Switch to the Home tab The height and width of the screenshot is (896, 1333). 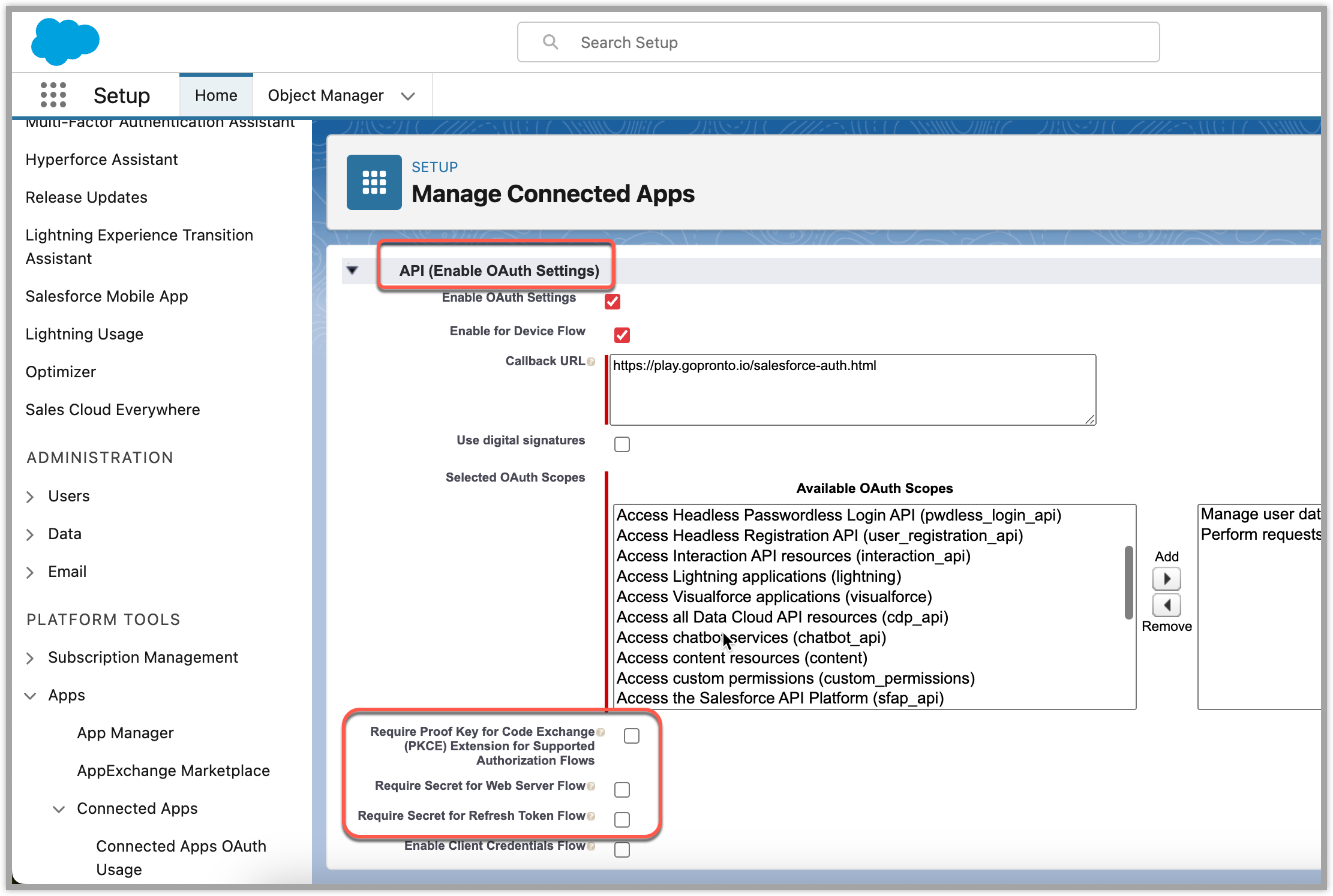tap(216, 95)
